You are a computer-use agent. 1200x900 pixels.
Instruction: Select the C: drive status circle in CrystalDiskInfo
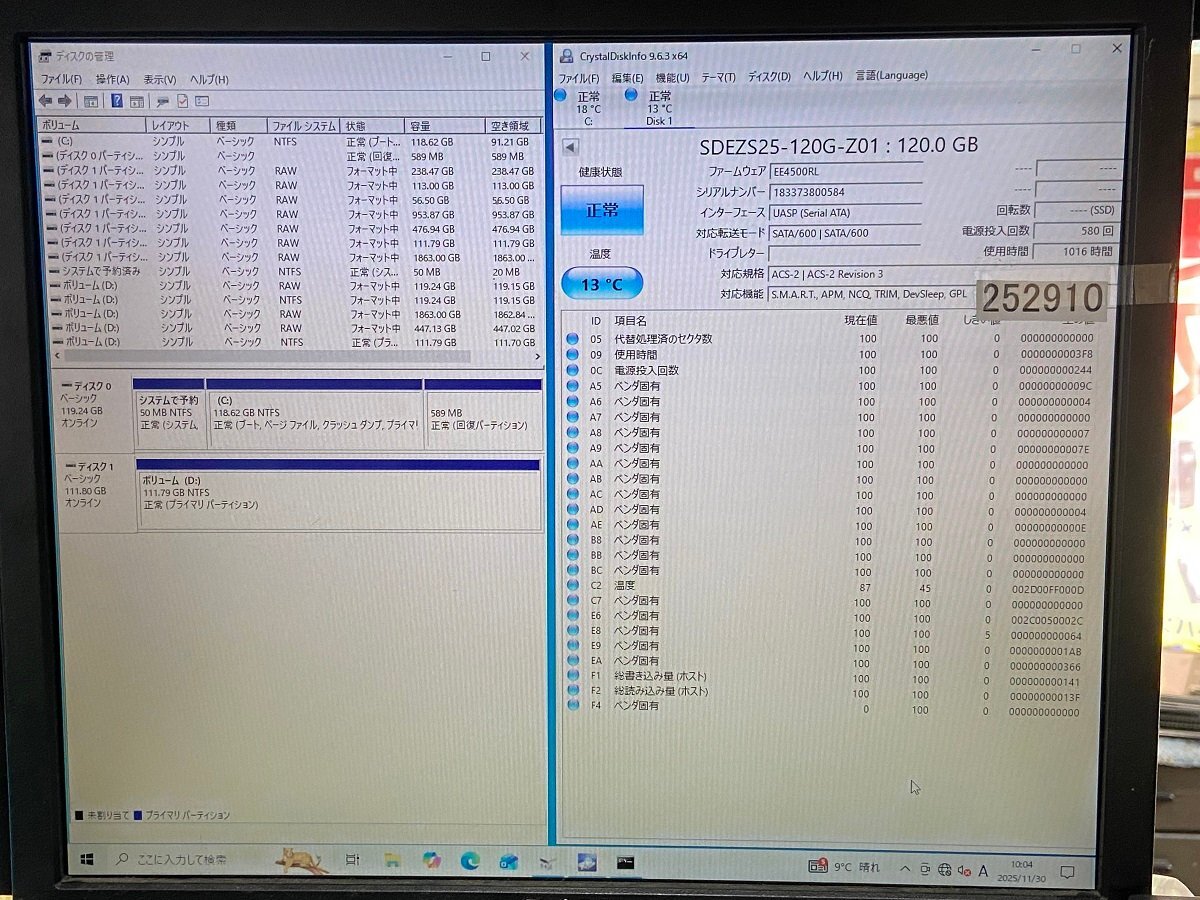click(x=560, y=95)
